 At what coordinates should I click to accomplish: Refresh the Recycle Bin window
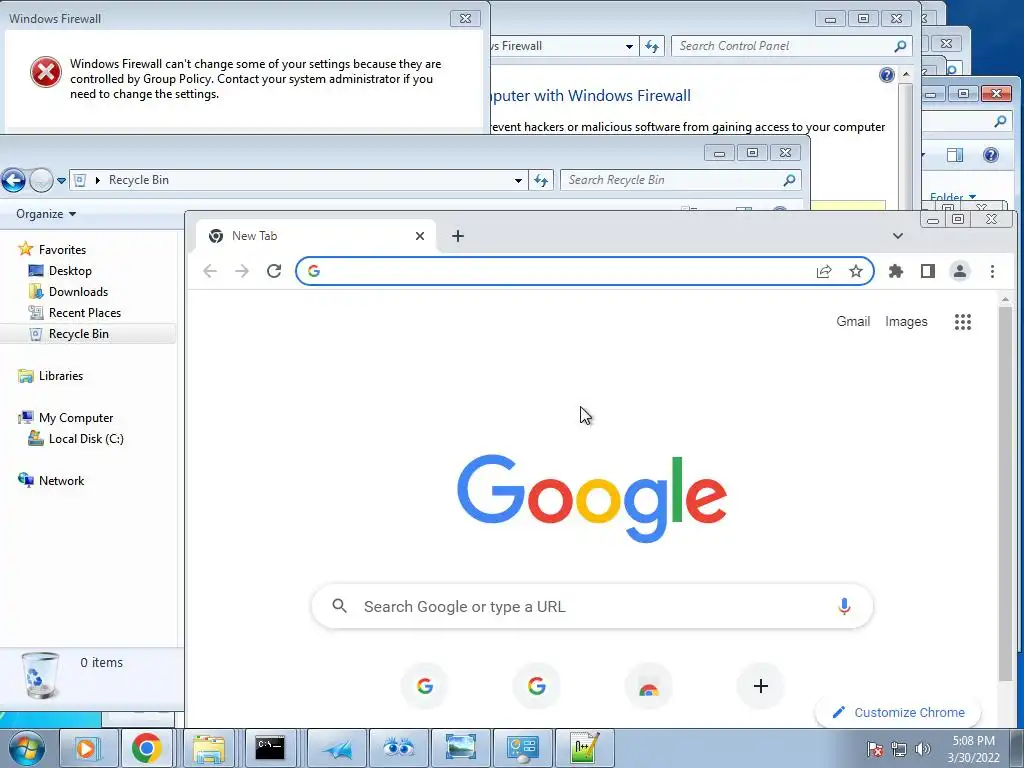541,180
